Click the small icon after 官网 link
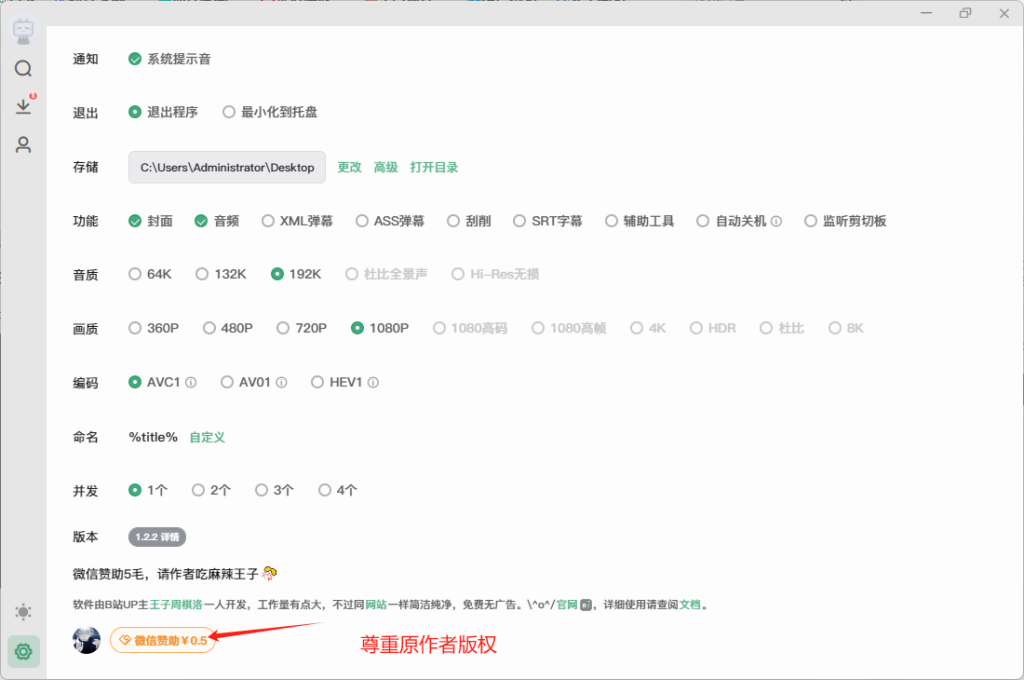The width and height of the screenshot is (1024, 680). click(586, 605)
